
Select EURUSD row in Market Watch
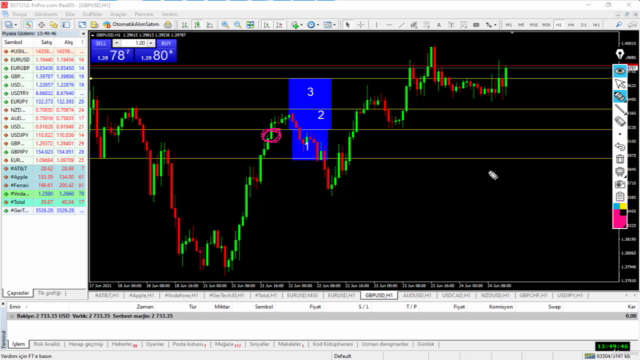[x=44, y=60]
